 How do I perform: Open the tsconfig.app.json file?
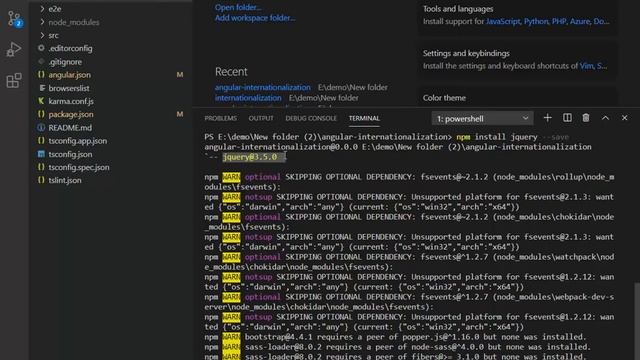pyautogui.click(x=78, y=141)
